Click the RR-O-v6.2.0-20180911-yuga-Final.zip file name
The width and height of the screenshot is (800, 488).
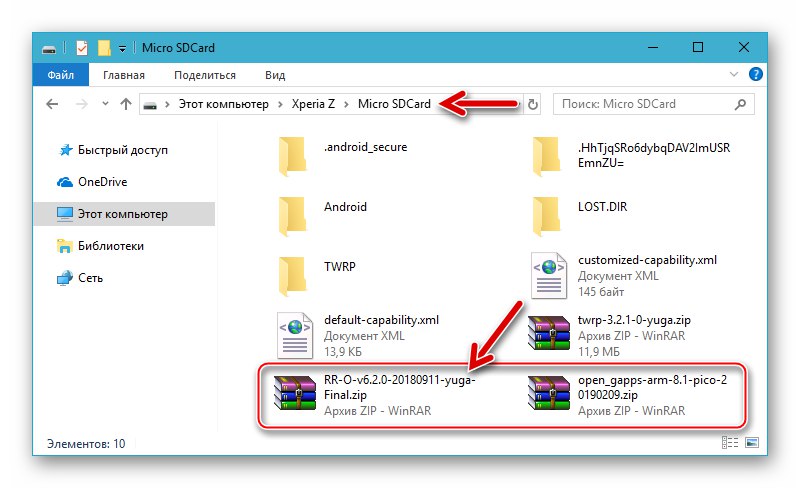tap(399, 387)
